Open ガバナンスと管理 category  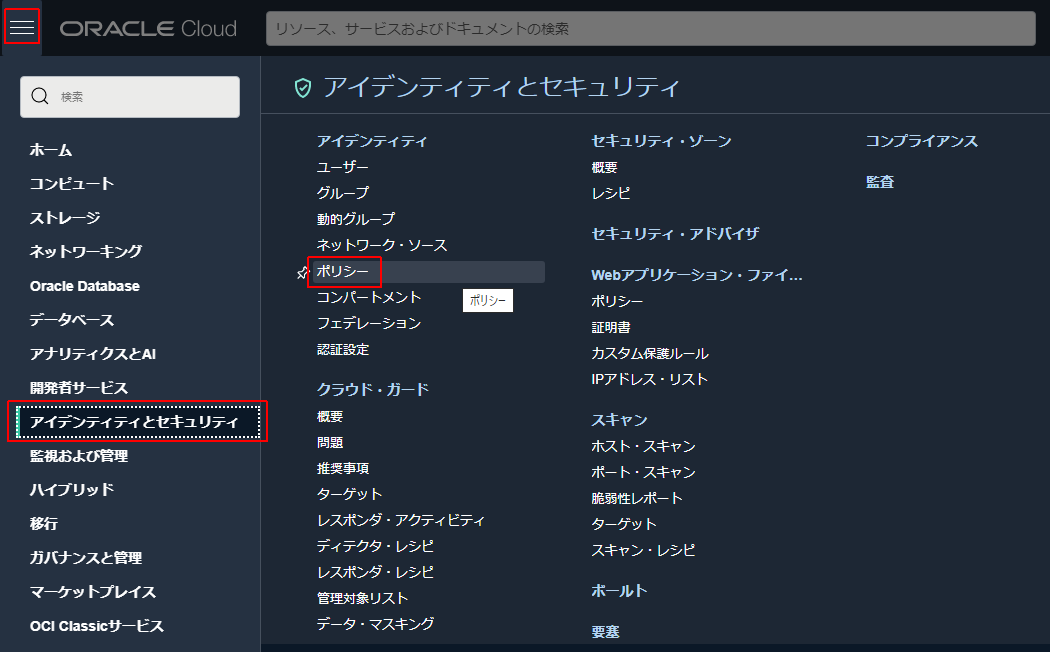pos(86,558)
